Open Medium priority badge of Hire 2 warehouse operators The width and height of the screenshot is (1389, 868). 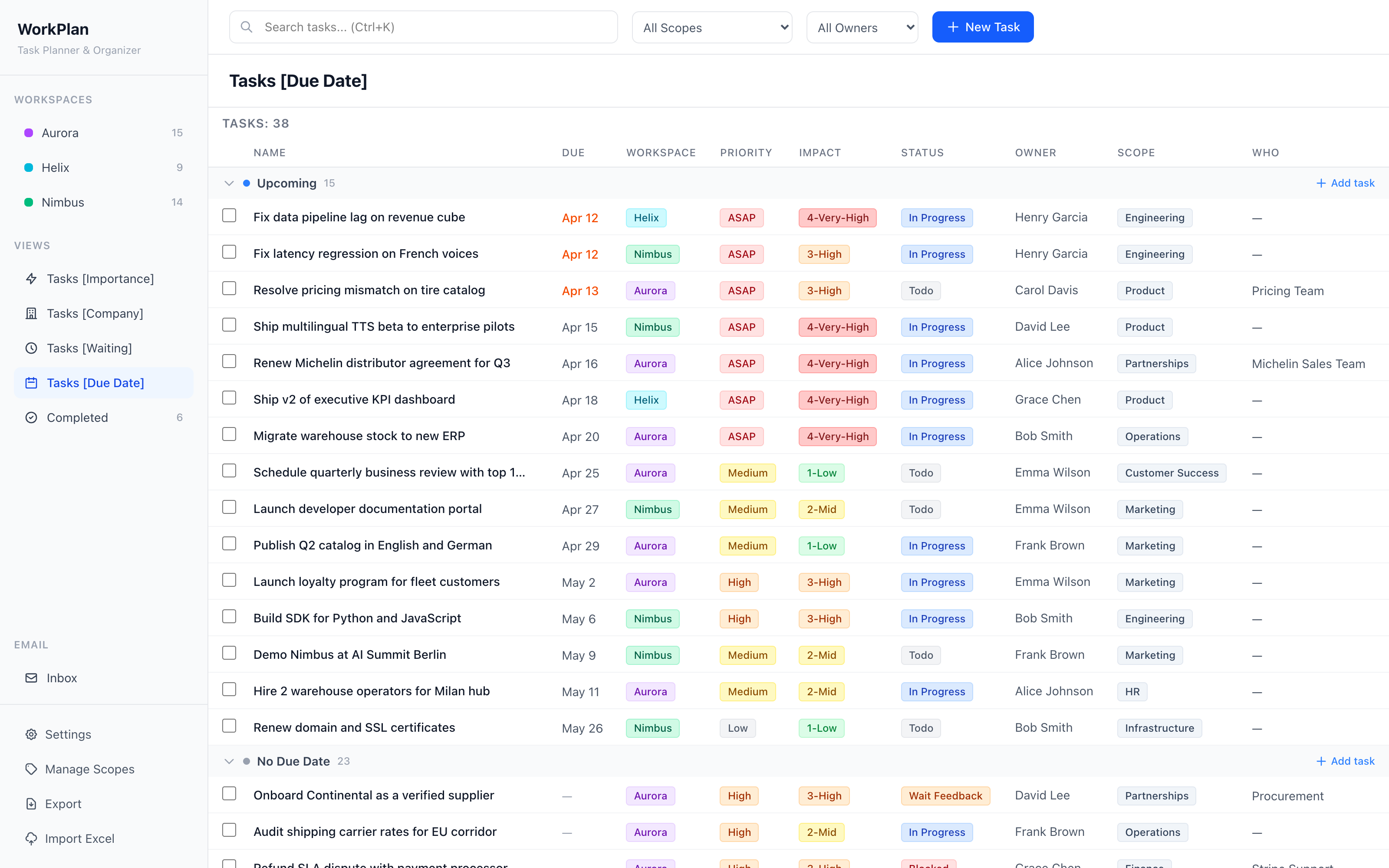point(747,692)
